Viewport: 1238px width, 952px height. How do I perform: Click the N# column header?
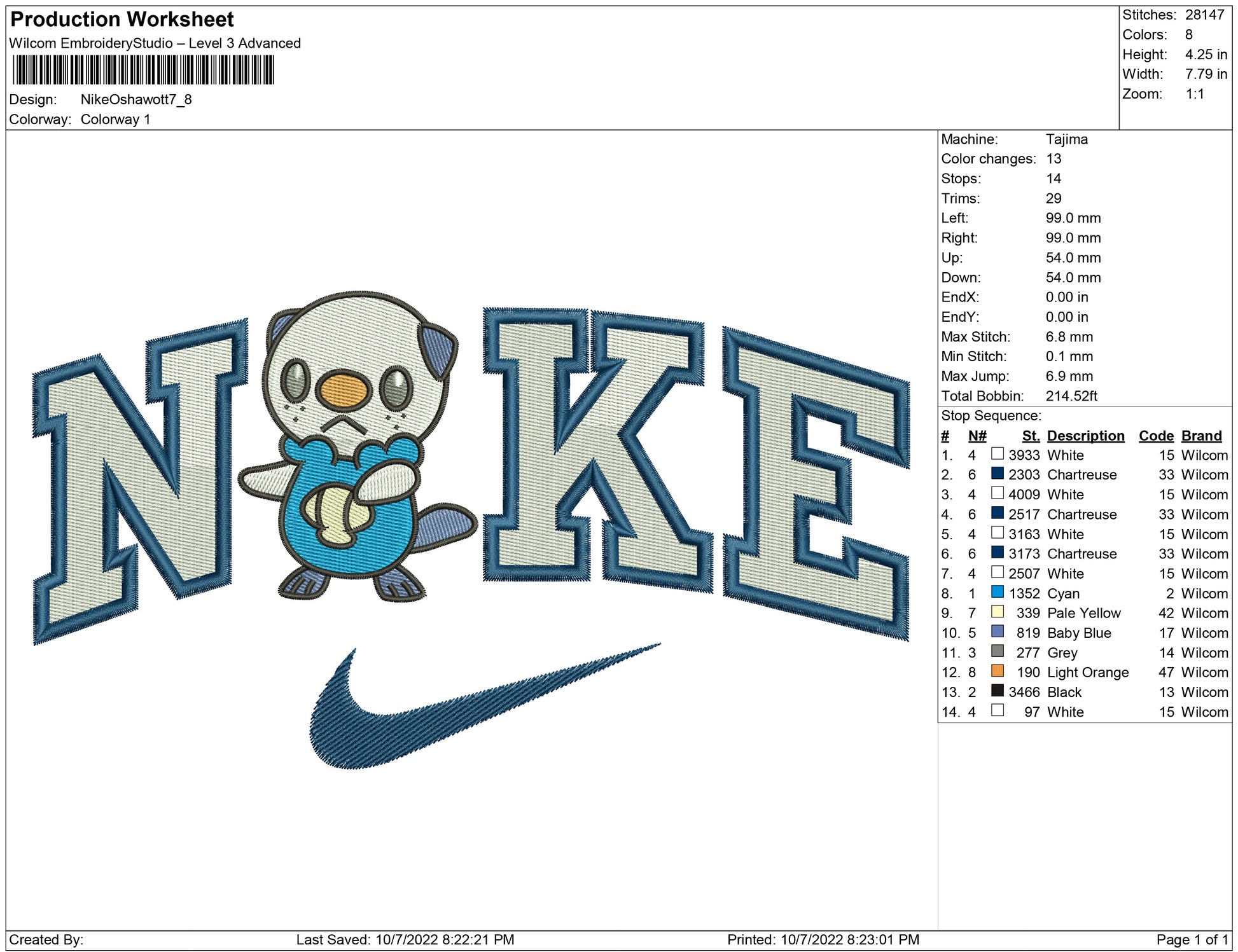977,436
